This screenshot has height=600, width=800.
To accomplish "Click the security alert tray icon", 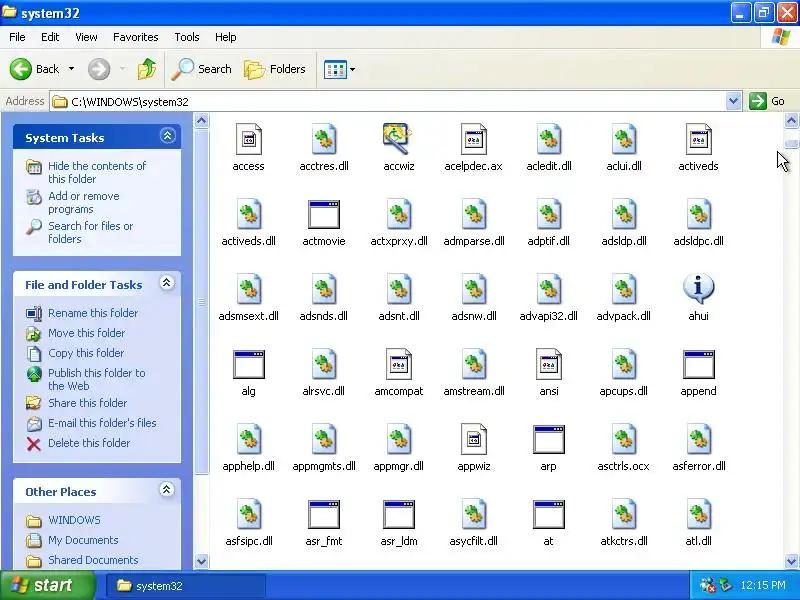I will click(x=707, y=585).
